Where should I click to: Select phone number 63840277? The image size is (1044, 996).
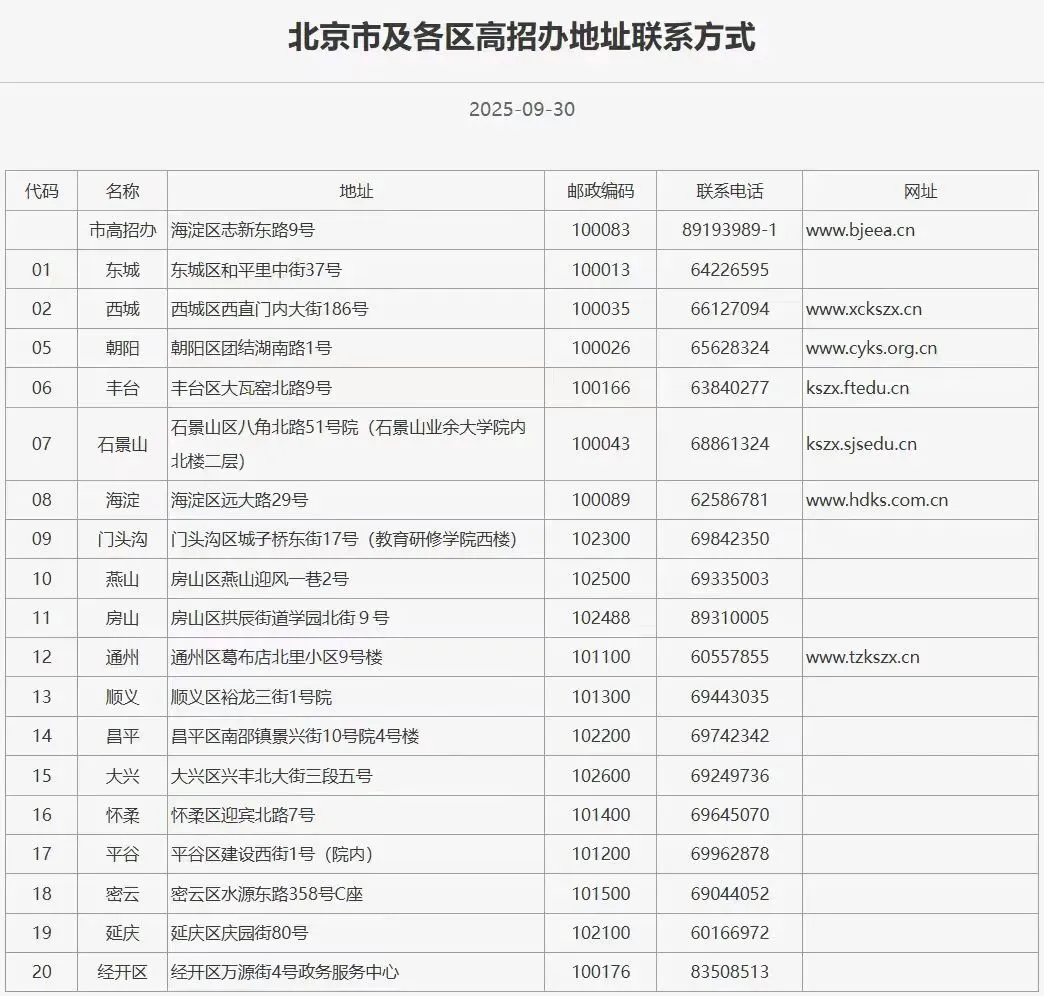pyautogui.click(x=730, y=387)
